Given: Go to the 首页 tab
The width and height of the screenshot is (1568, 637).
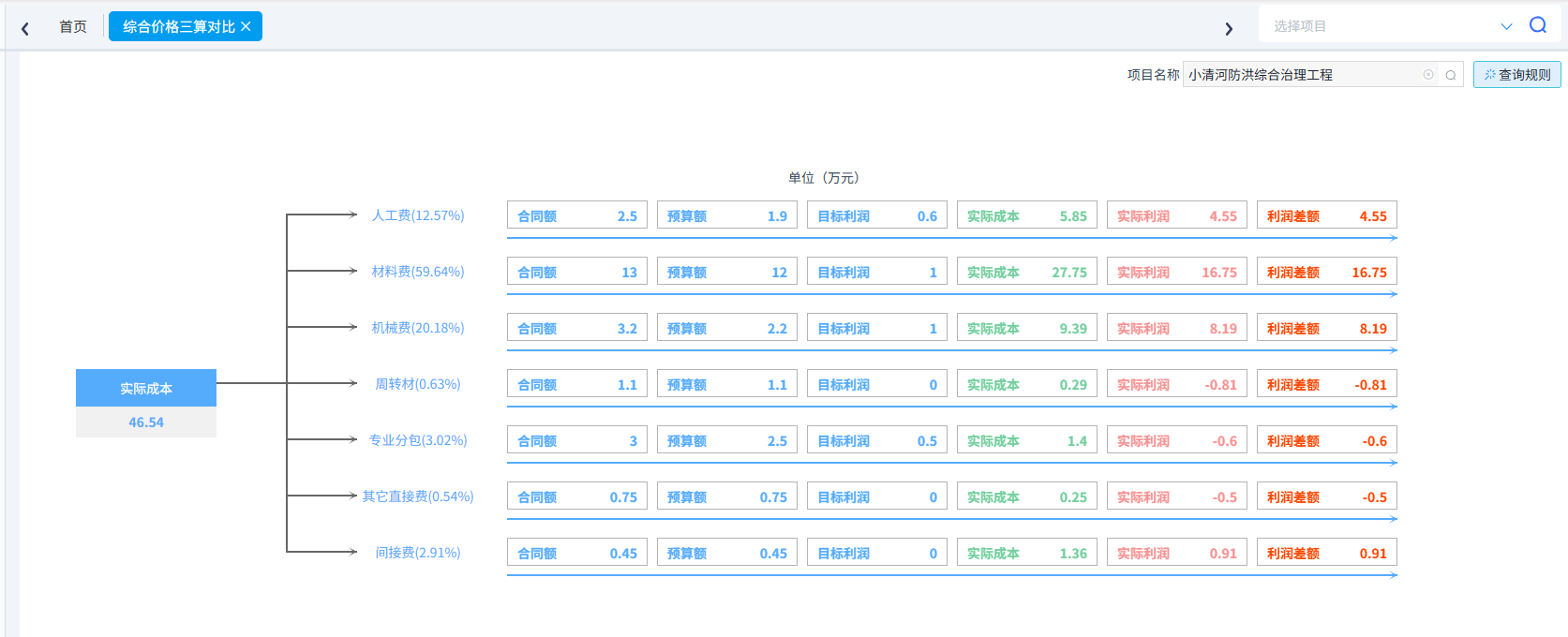Looking at the screenshot, I should (x=73, y=26).
